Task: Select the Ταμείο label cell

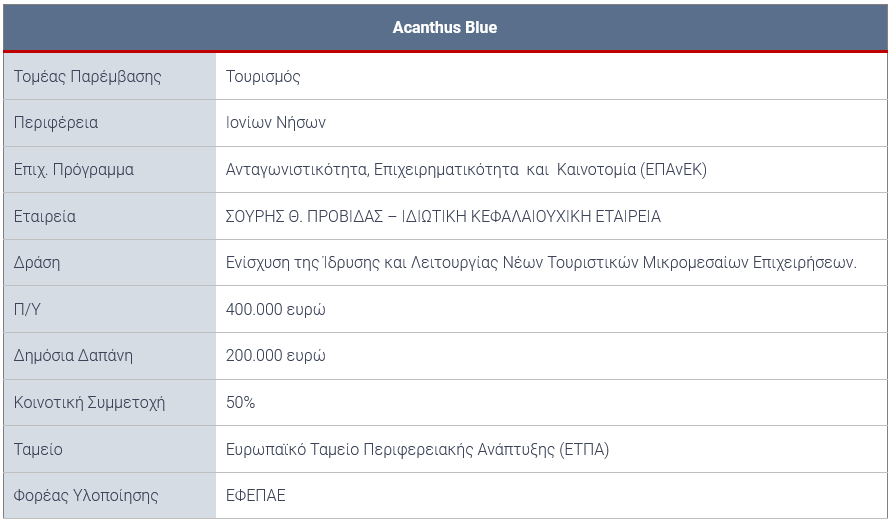Action: [110, 449]
